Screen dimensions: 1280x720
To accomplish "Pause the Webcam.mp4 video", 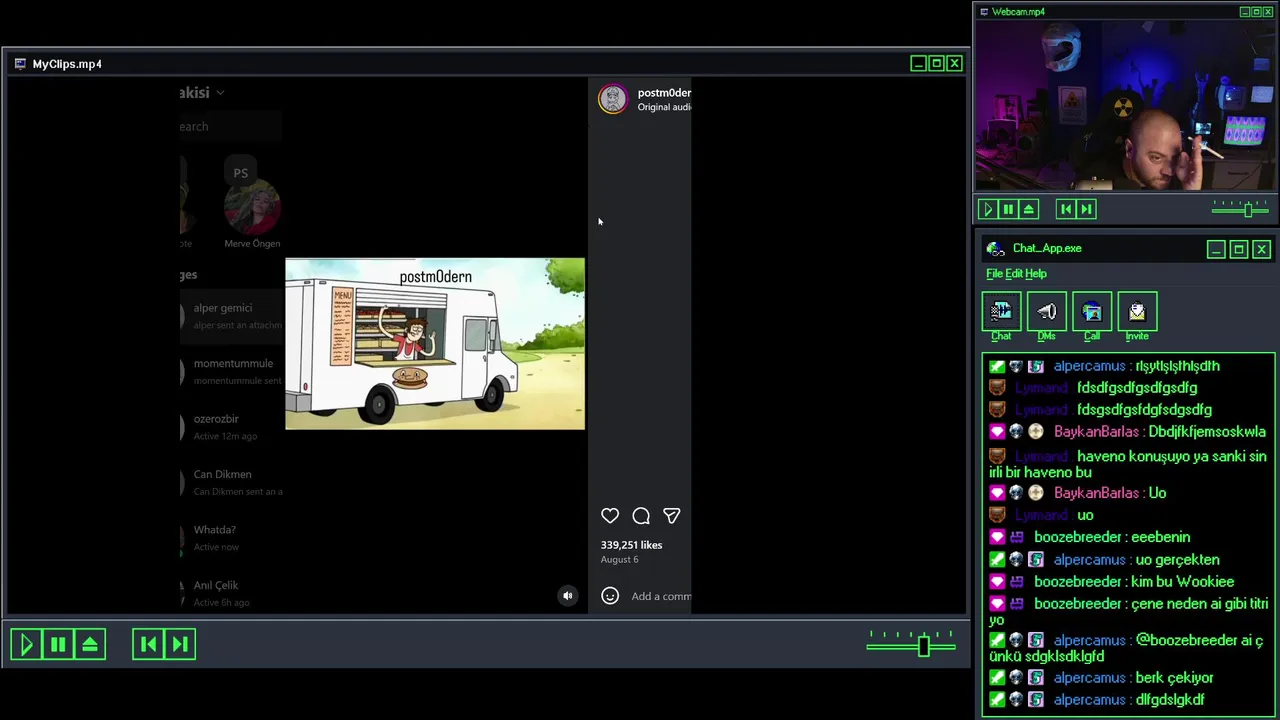I will (x=1008, y=209).
